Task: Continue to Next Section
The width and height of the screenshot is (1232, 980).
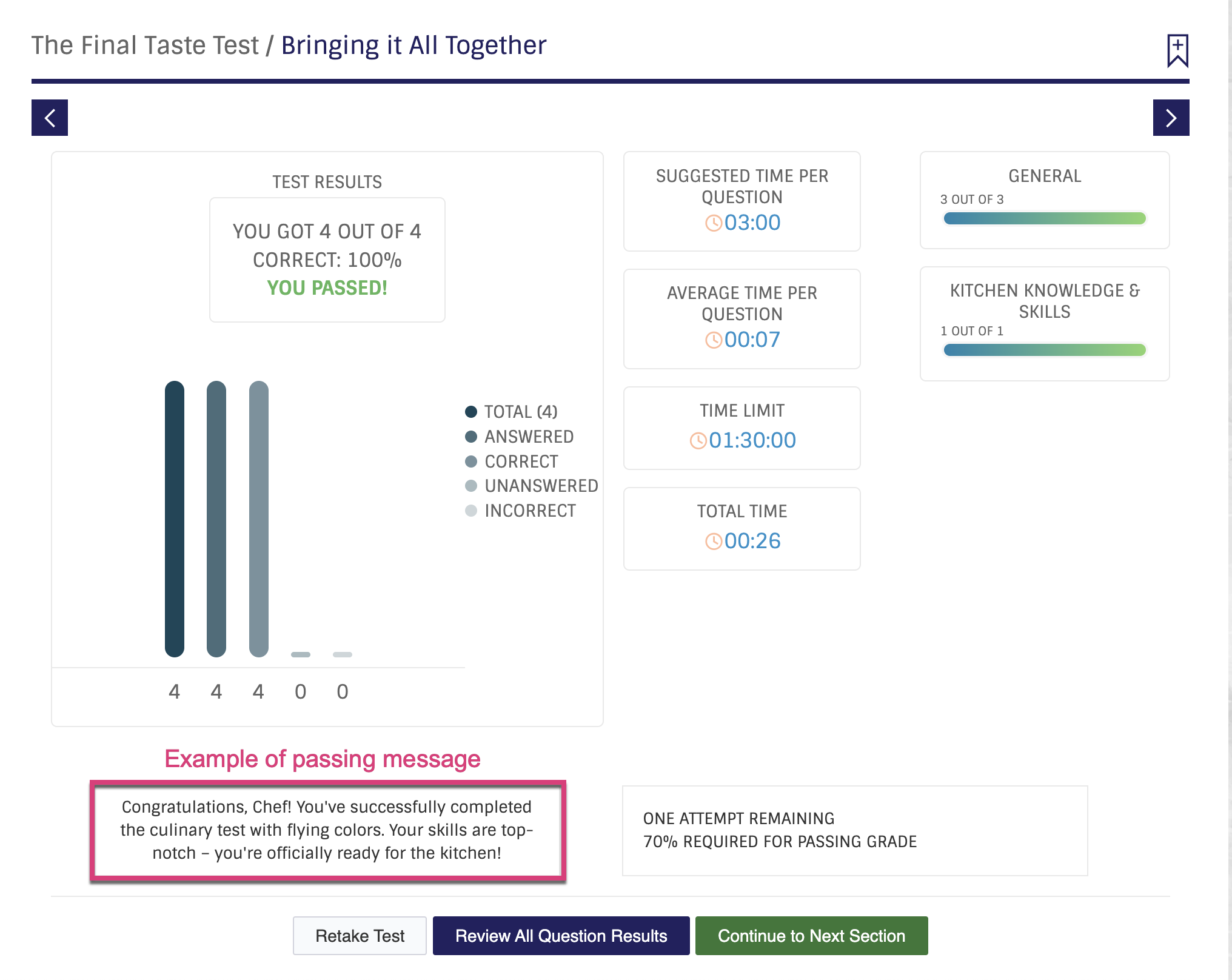Action: 811,936
